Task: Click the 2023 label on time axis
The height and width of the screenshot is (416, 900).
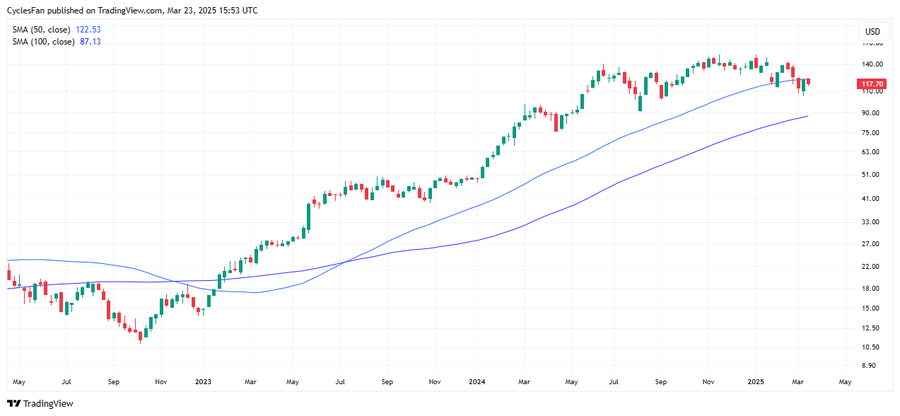Action: pos(203,382)
